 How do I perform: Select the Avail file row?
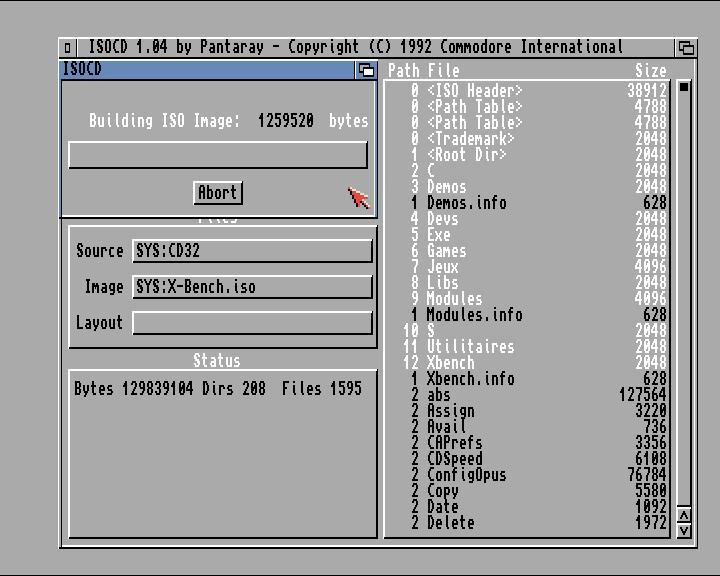point(527,427)
